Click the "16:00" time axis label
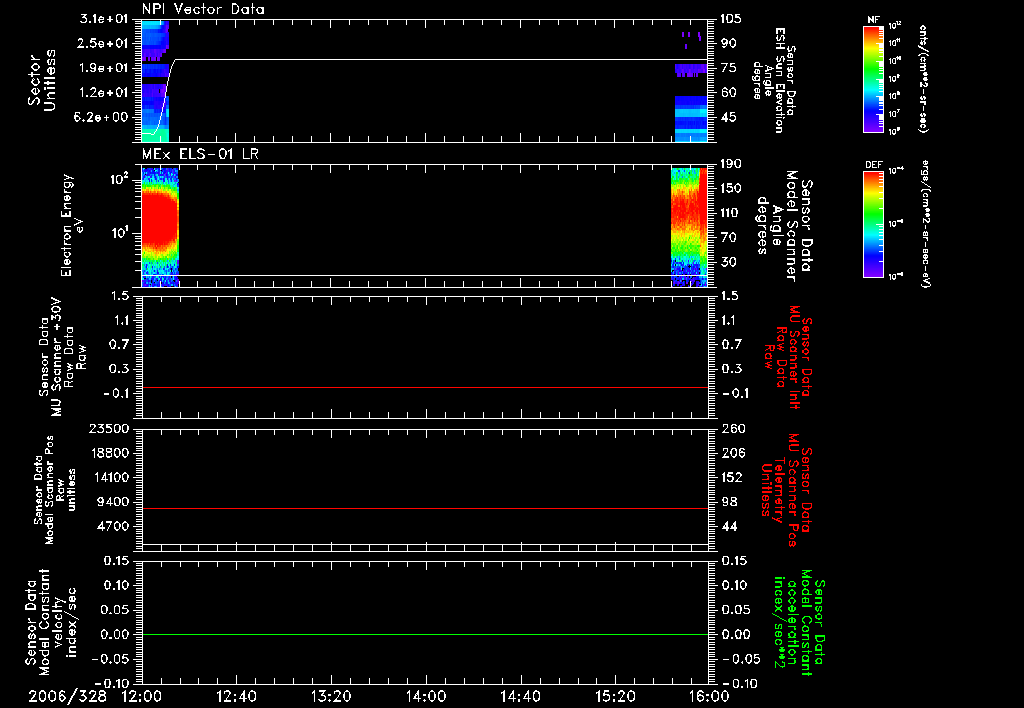The width and height of the screenshot is (1024, 708). (x=709, y=696)
